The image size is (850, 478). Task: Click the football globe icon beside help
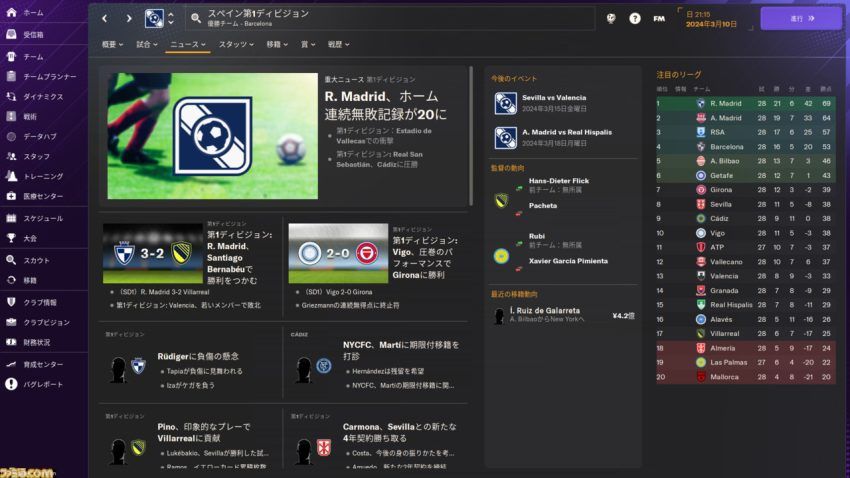(611, 18)
